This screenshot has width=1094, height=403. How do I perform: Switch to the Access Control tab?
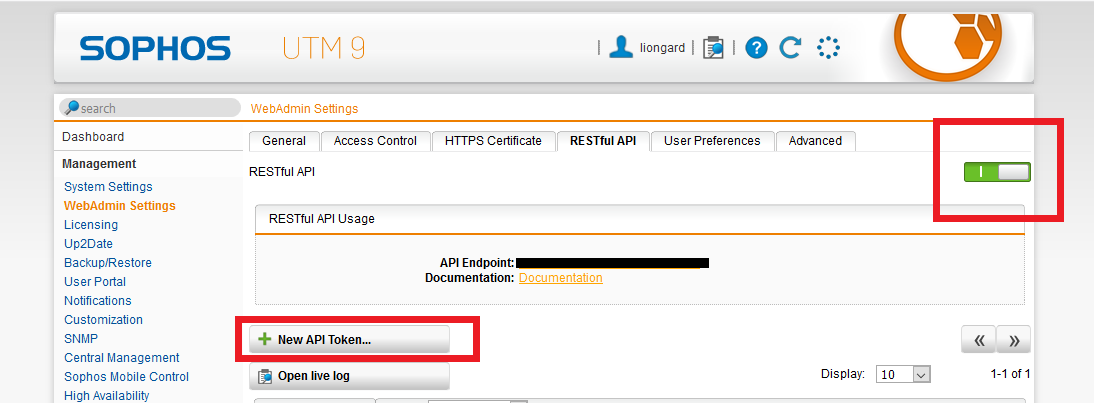pos(375,141)
